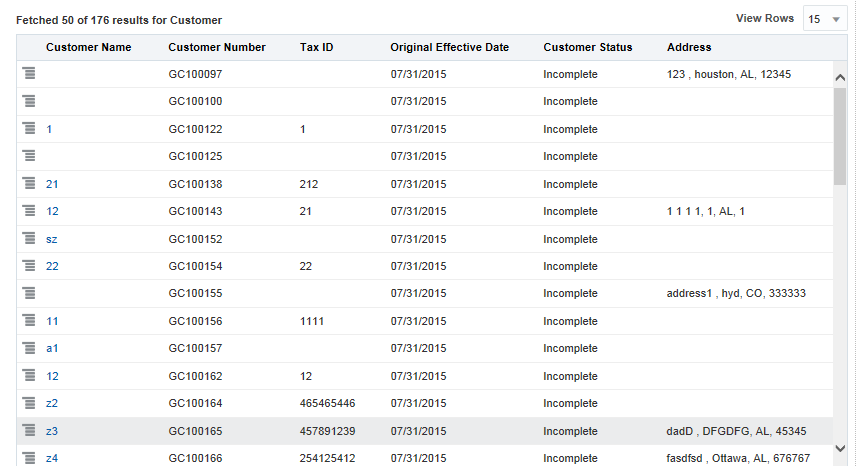Open row menu icon for GC100152
Image resolution: width=859 pixels, height=475 pixels.
point(29,238)
